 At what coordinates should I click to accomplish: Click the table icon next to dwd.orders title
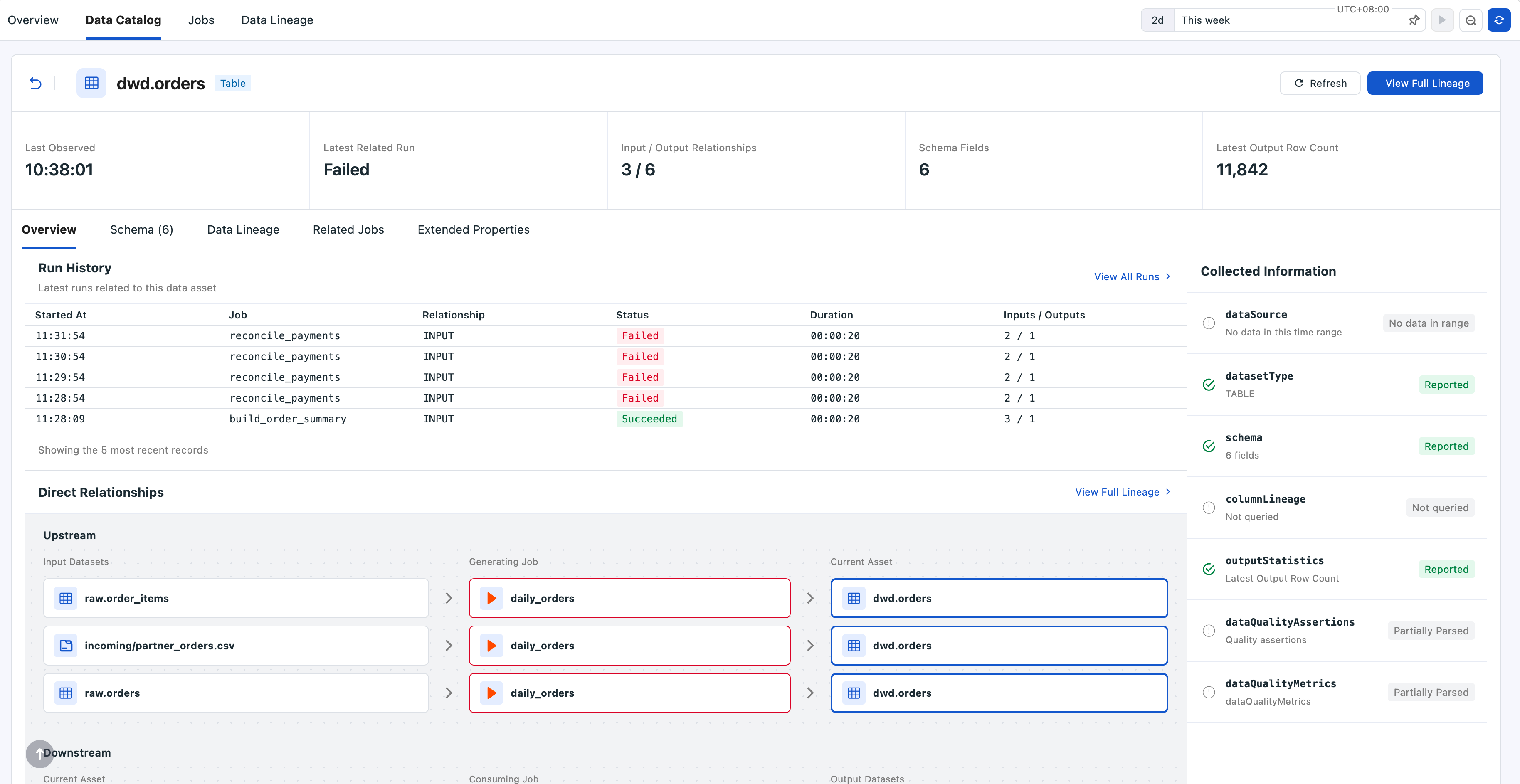[x=91, y=83]
